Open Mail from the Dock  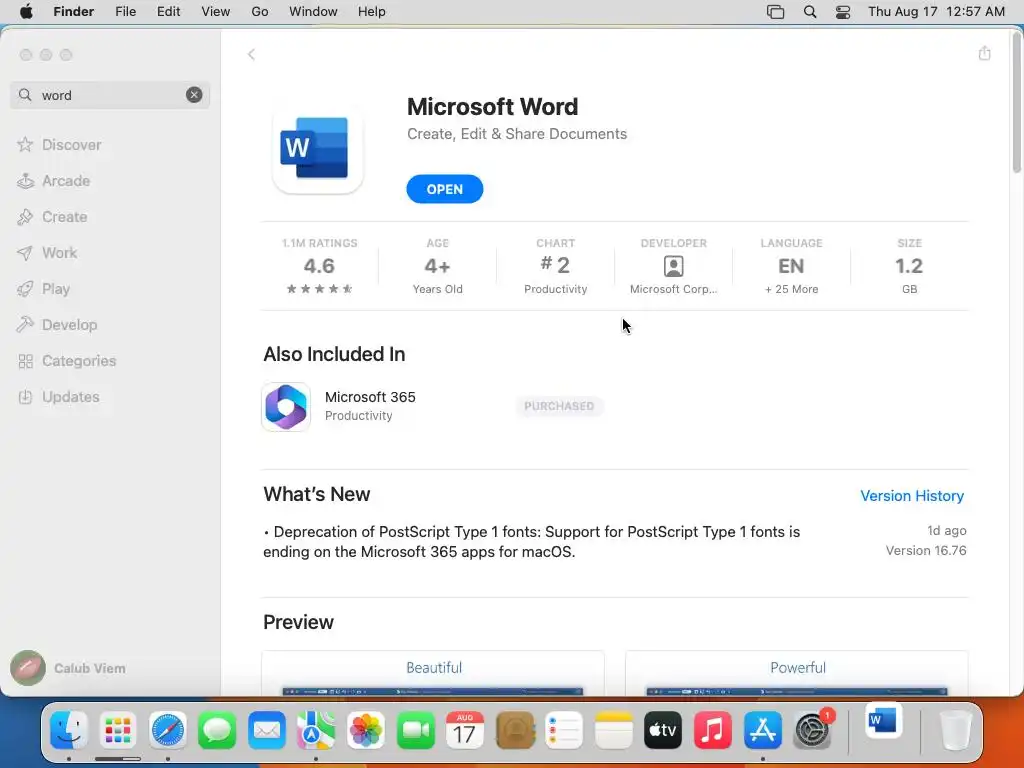click(266, 730)
